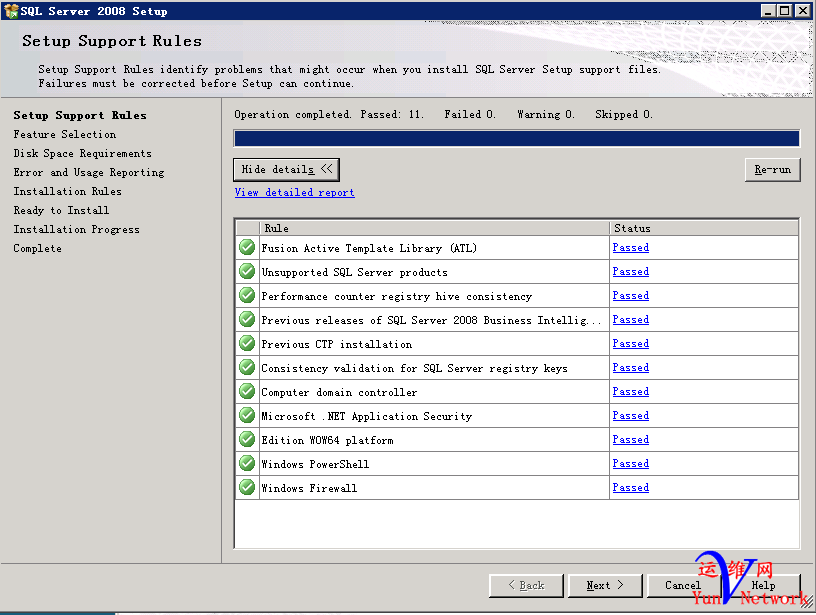The width and height of the screenshot is (816, 615).
Task: Click the Previous CTP installation rule text
Action: (x=337, y=344)
